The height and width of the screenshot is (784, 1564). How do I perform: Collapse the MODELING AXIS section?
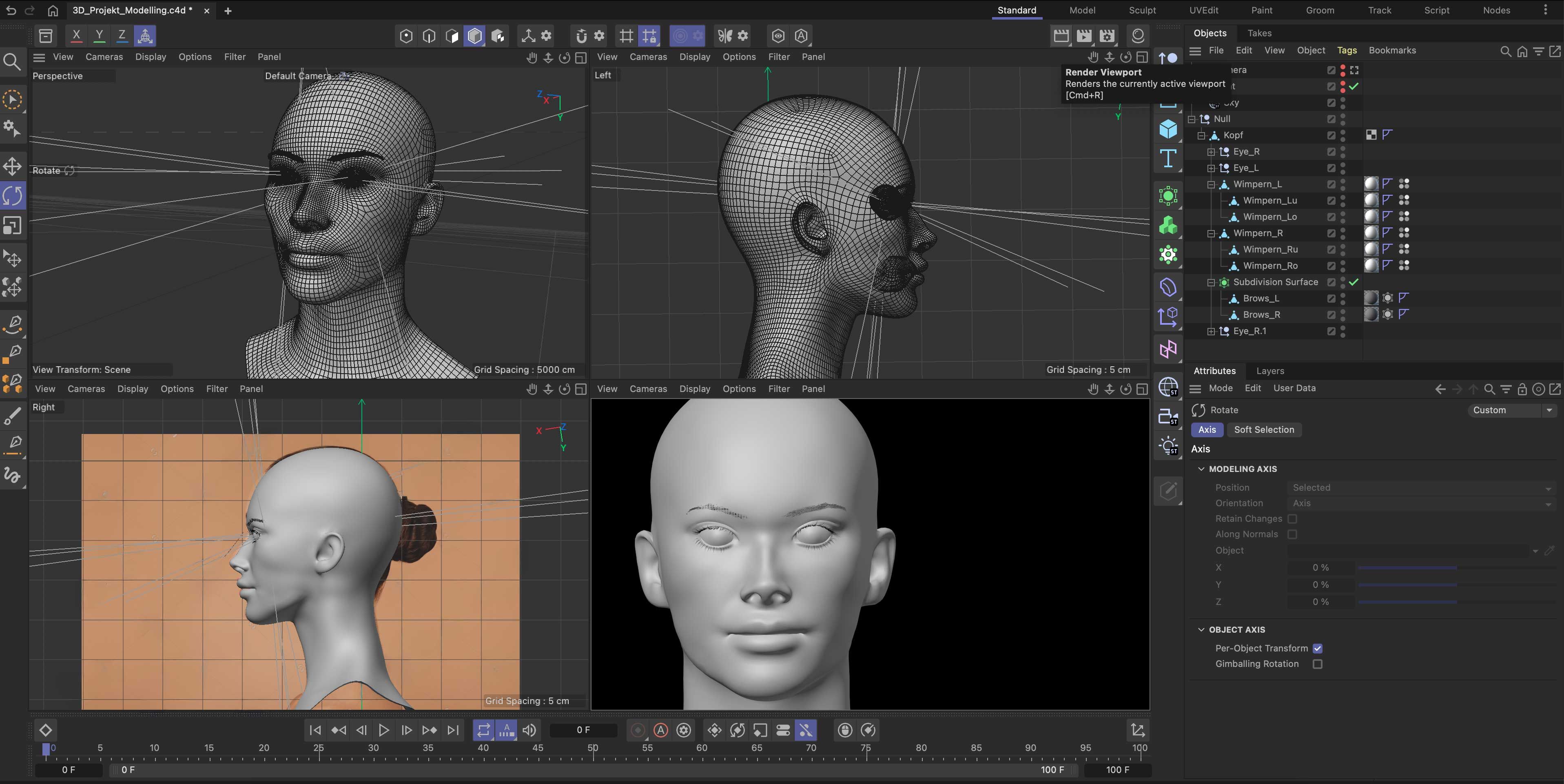coord(1201,469)
